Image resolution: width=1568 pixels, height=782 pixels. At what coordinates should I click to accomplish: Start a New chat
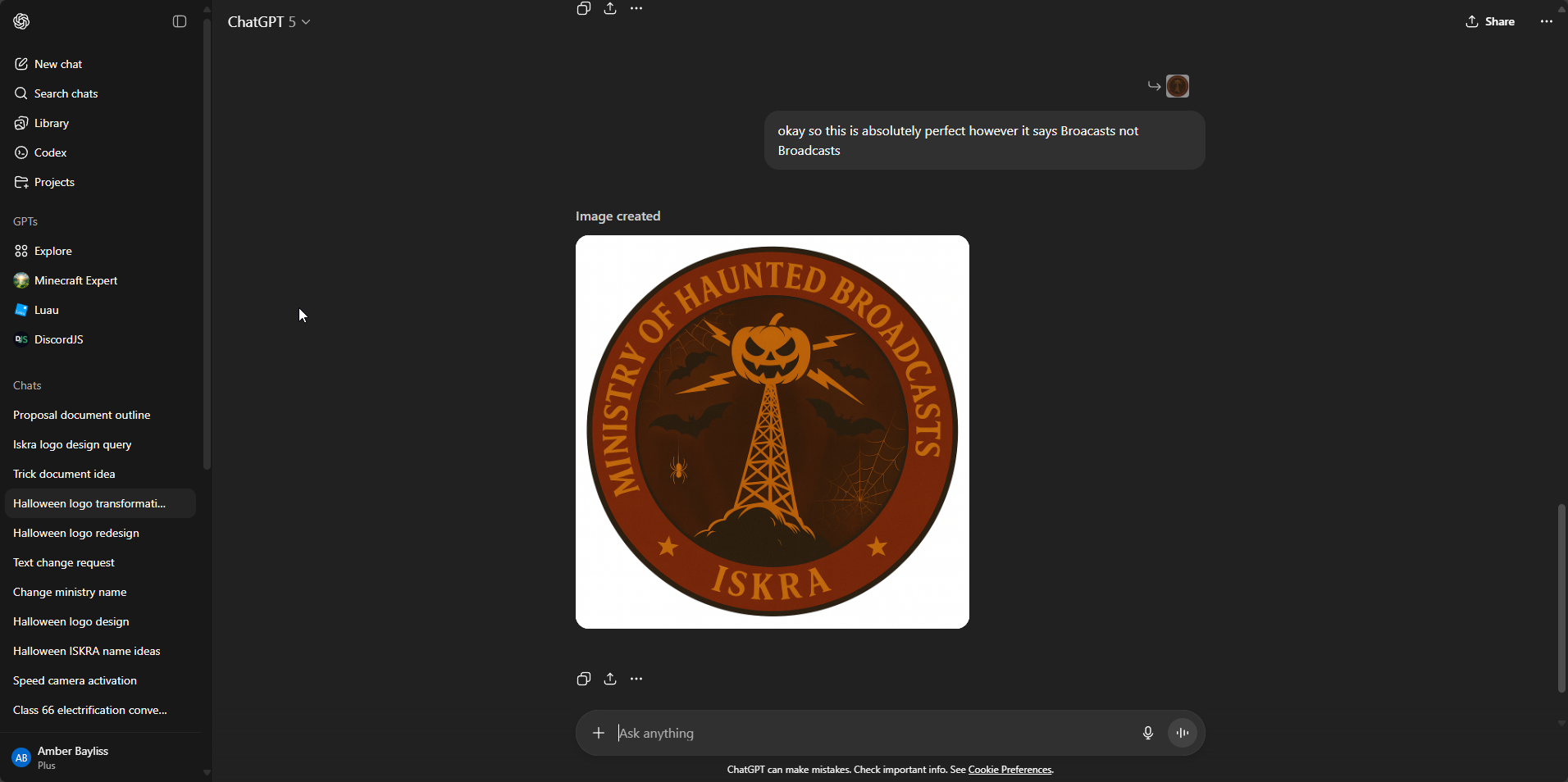pos(57,64)
